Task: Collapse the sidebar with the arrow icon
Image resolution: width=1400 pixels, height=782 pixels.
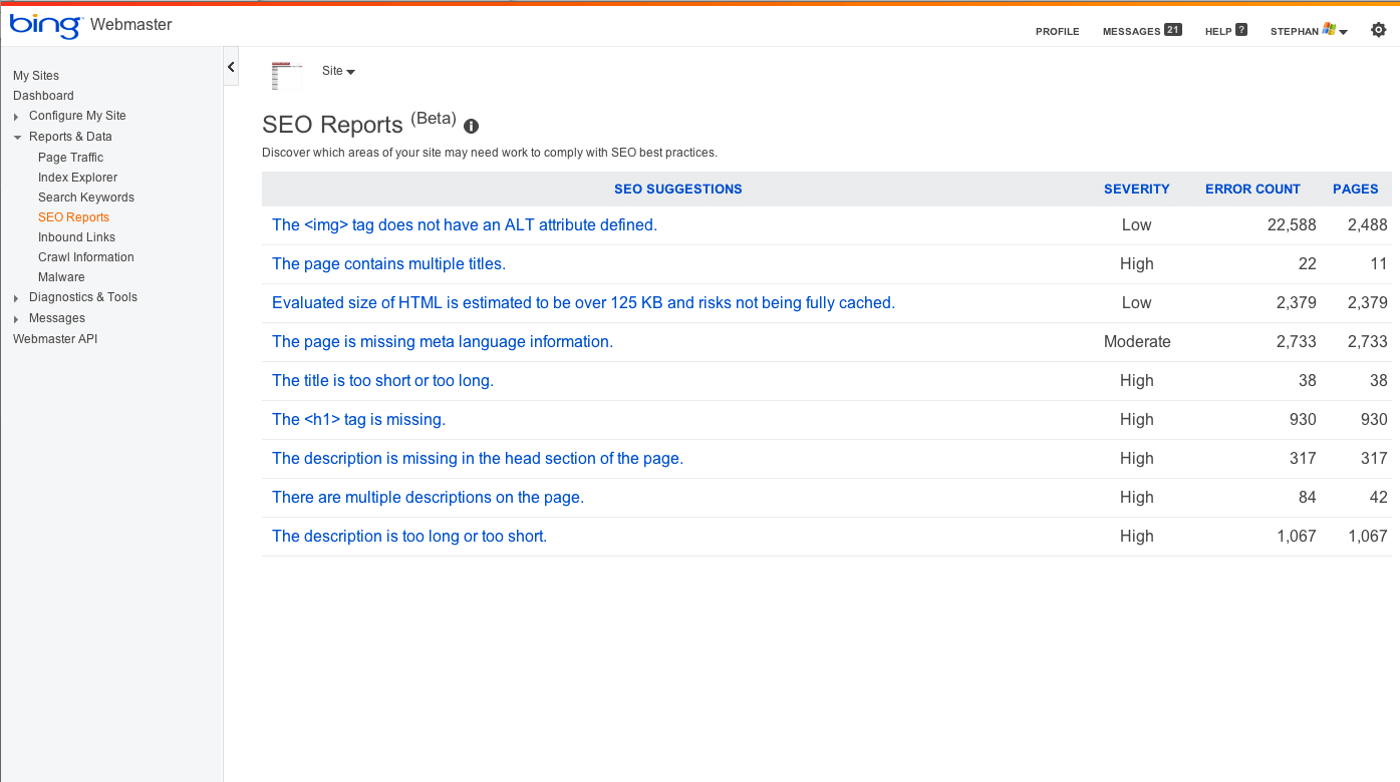Action: click(x=231, y=67)
